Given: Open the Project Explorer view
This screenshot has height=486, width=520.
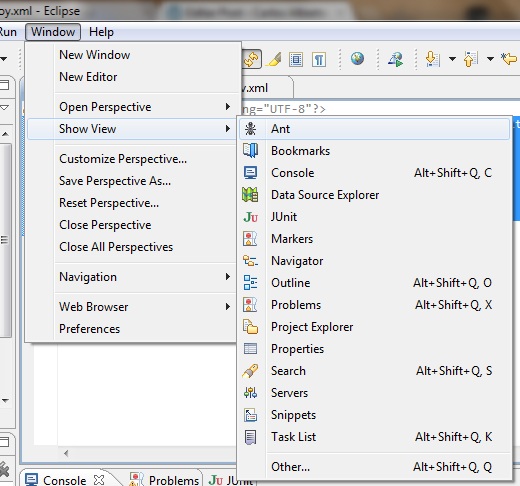Looking at the screenshot, I should 374,327.
